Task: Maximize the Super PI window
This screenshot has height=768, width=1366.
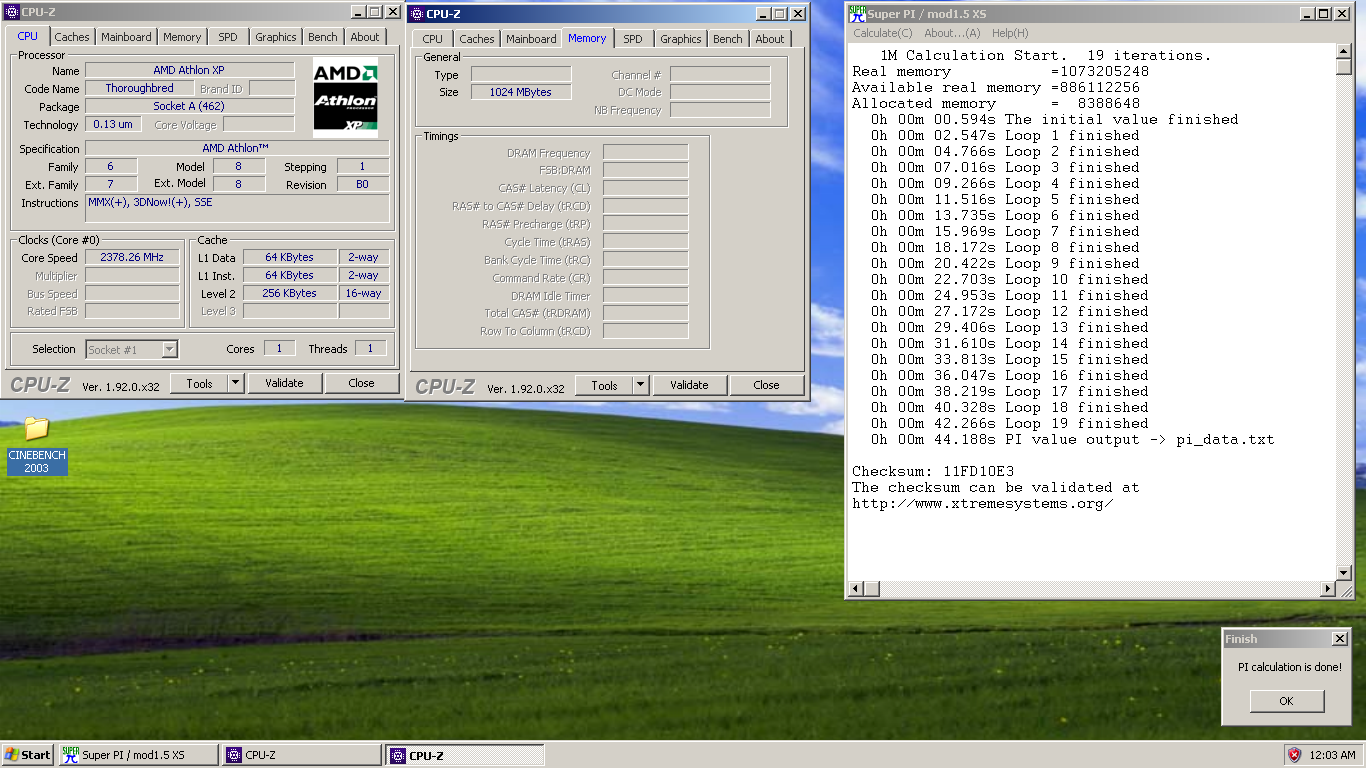Action: (x=1323, y=14)
